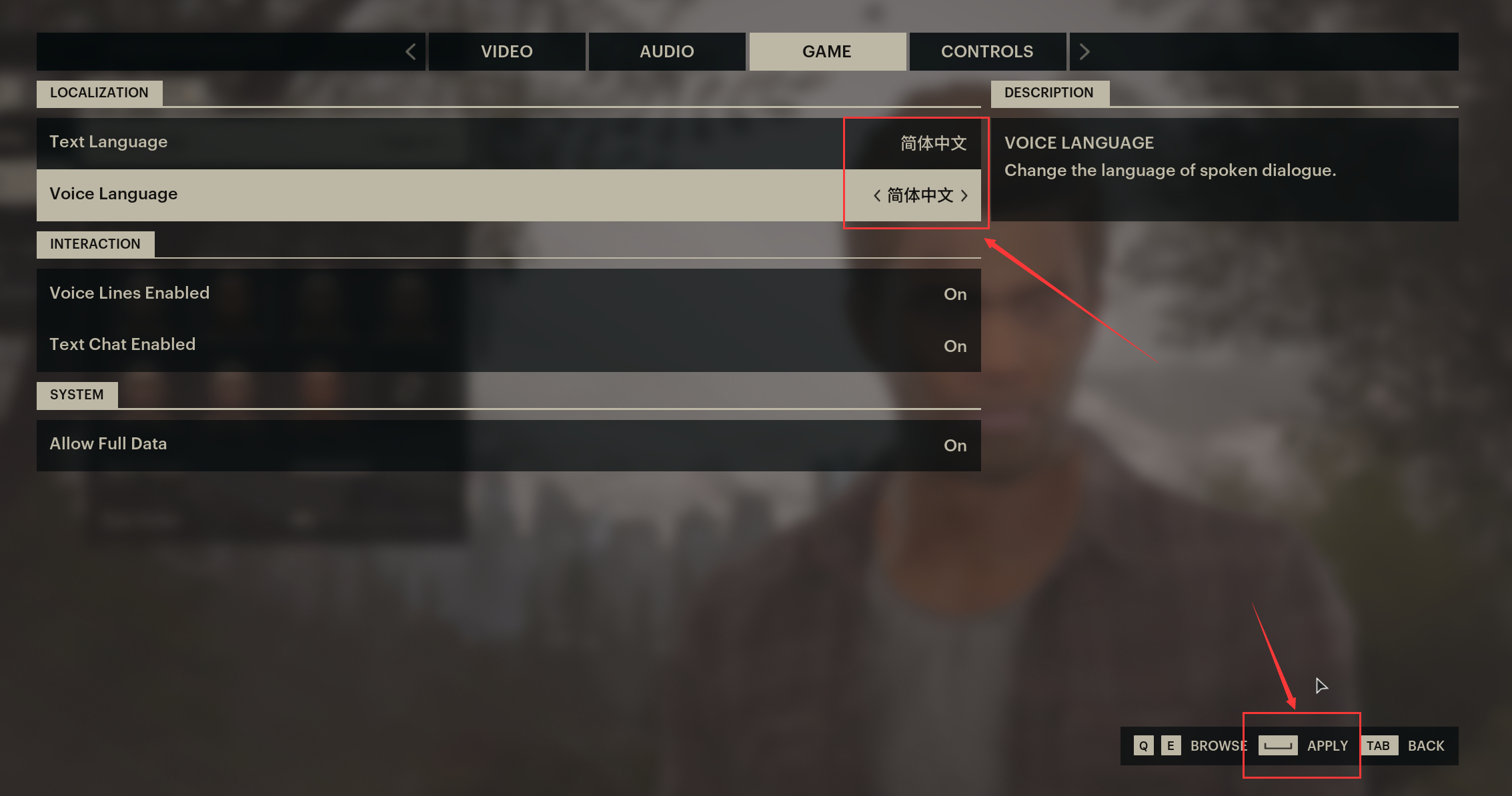
Task: Click the right arrow beside the CONTROLS tab
Action: (1084, 51)
